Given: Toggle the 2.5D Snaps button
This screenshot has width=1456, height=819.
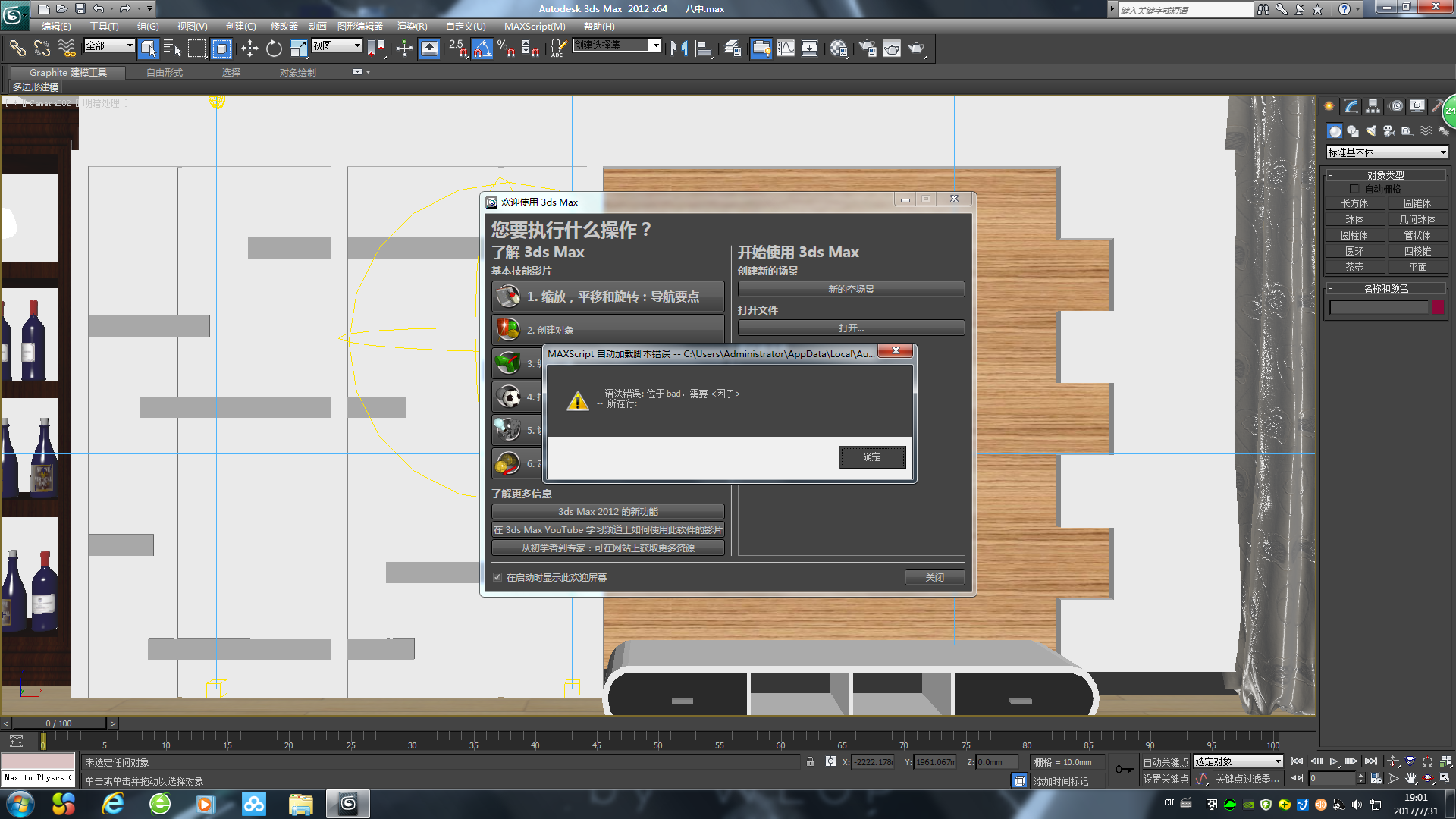Looking at the screenshot, I should point(457,49).
